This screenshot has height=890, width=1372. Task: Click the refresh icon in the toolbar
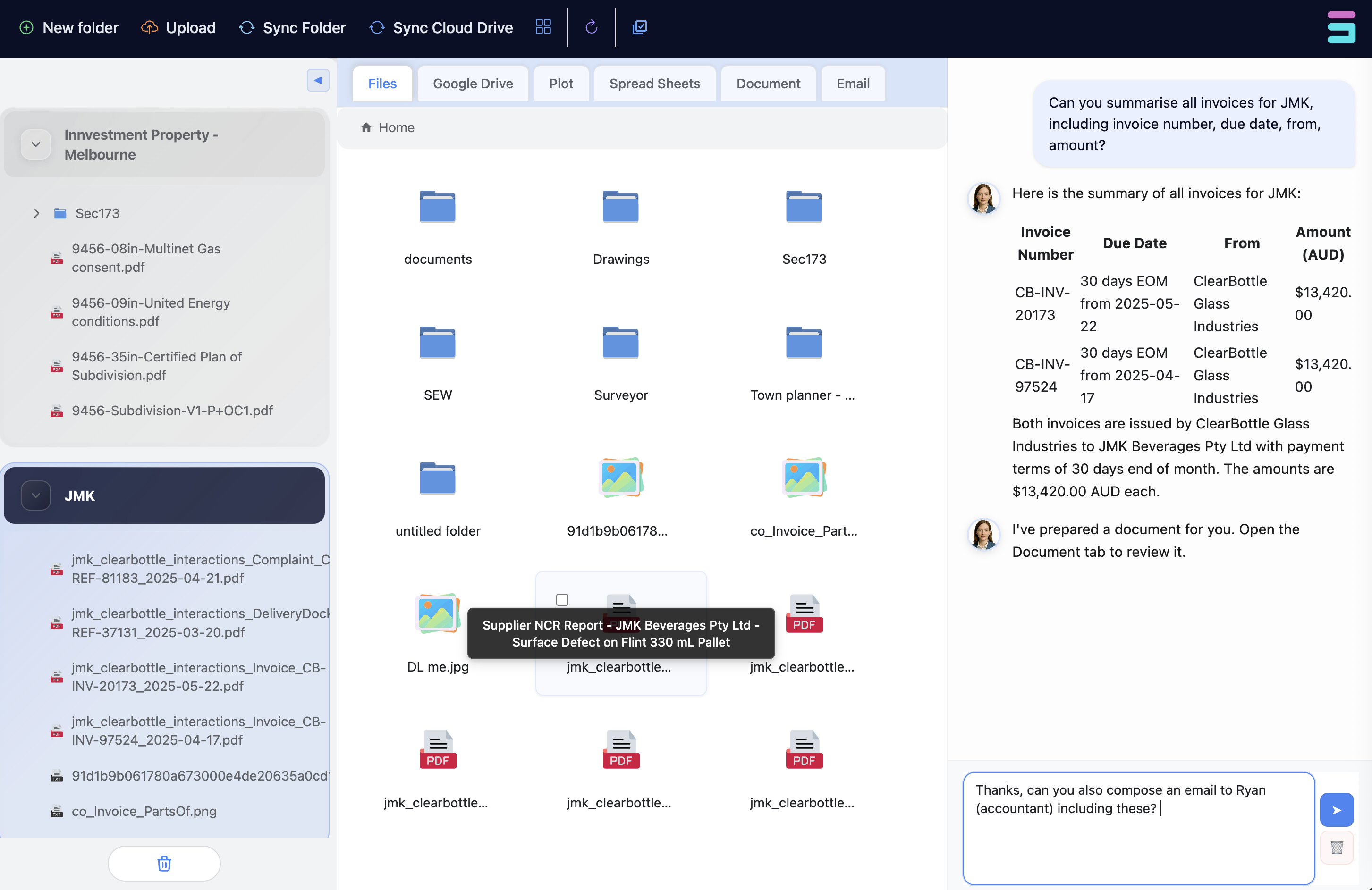click(591, 26)
